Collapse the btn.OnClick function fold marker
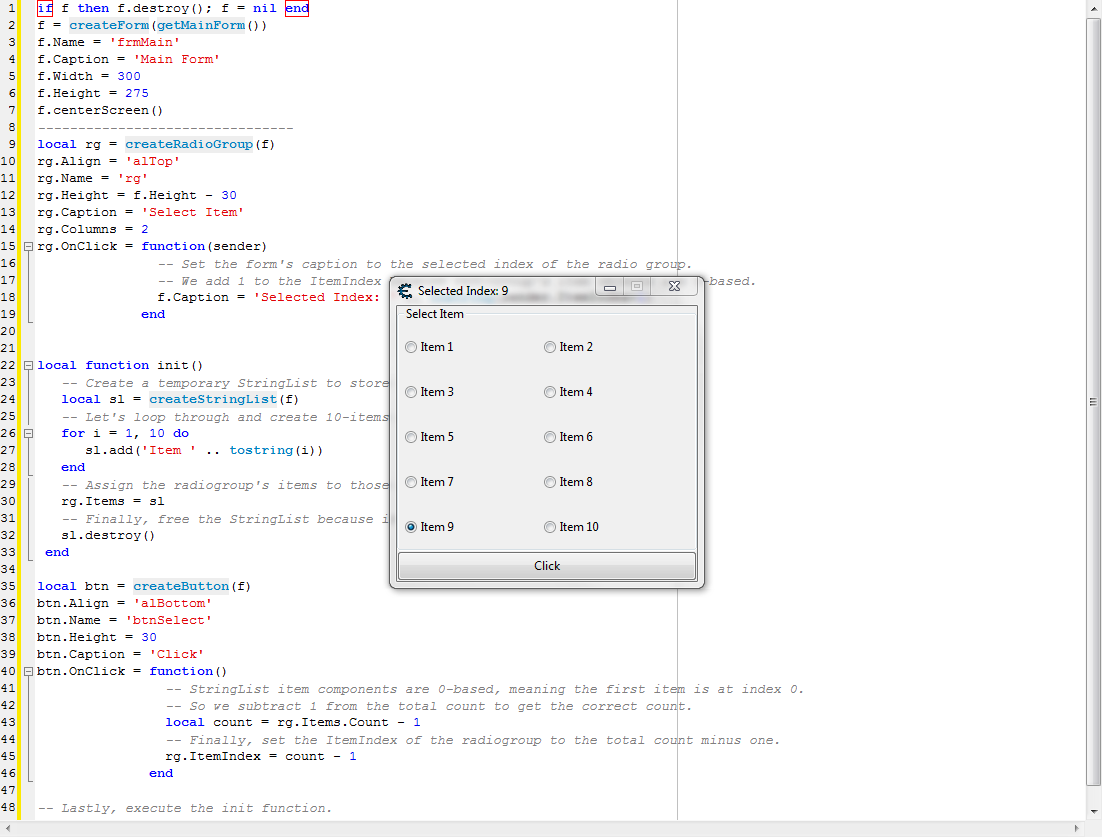 tap(28, 672)
